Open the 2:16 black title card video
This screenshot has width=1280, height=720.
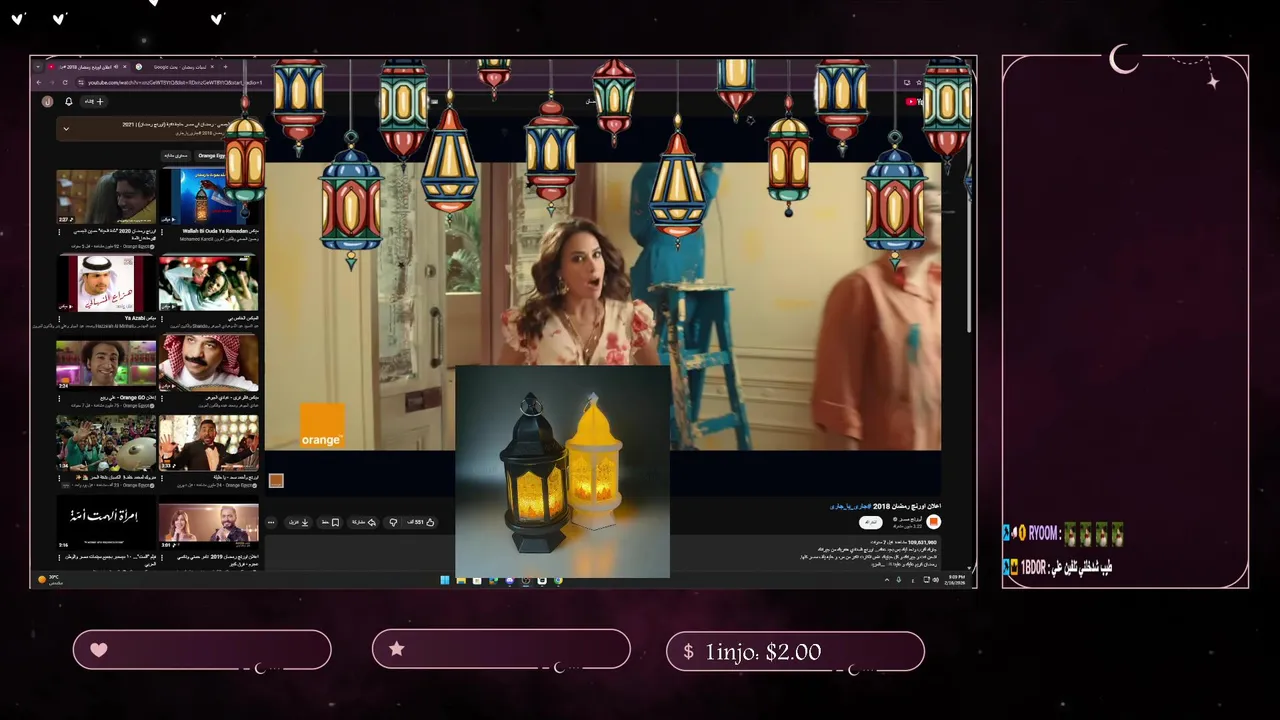(106, 523)
